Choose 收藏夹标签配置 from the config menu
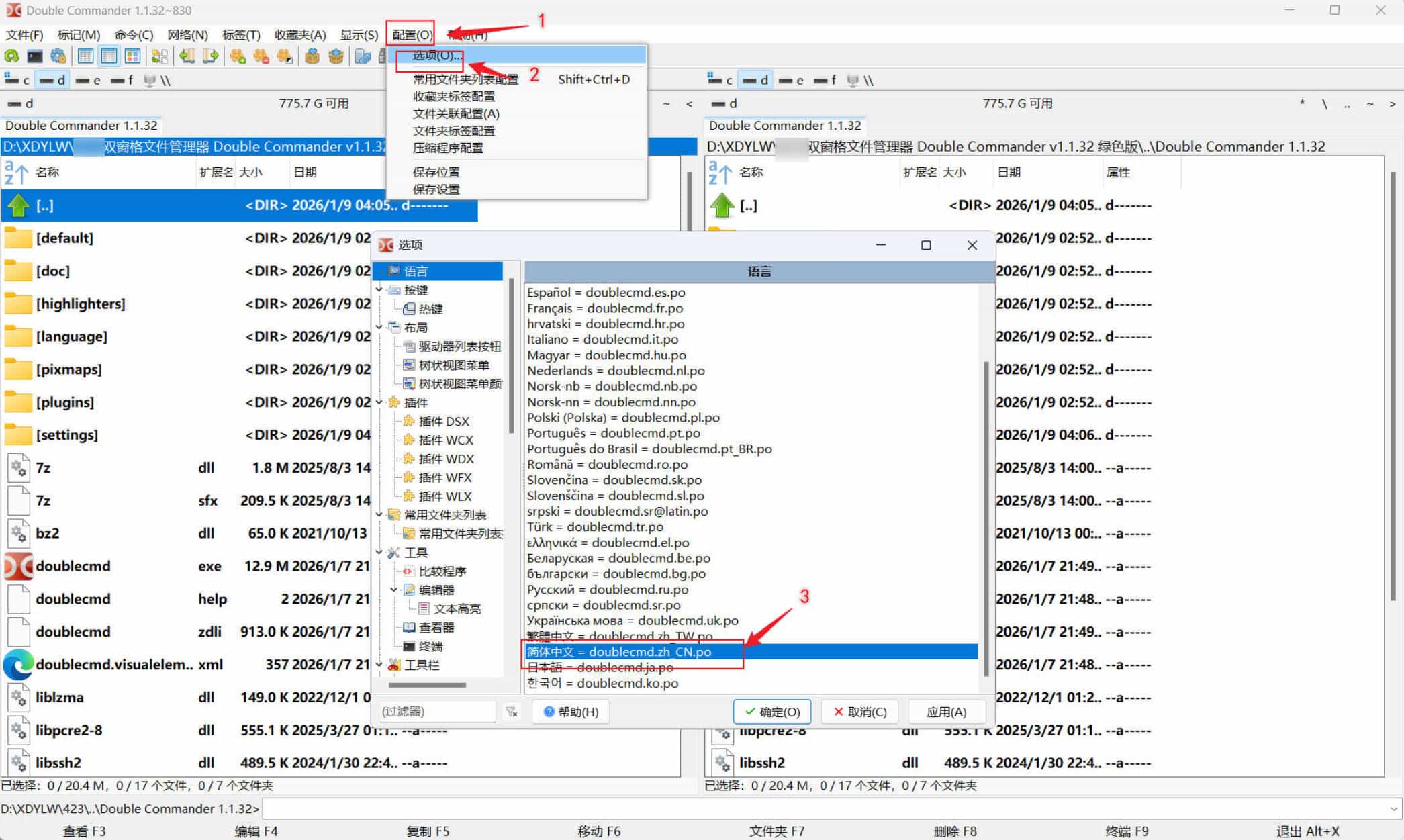 [x=455, y=96]
